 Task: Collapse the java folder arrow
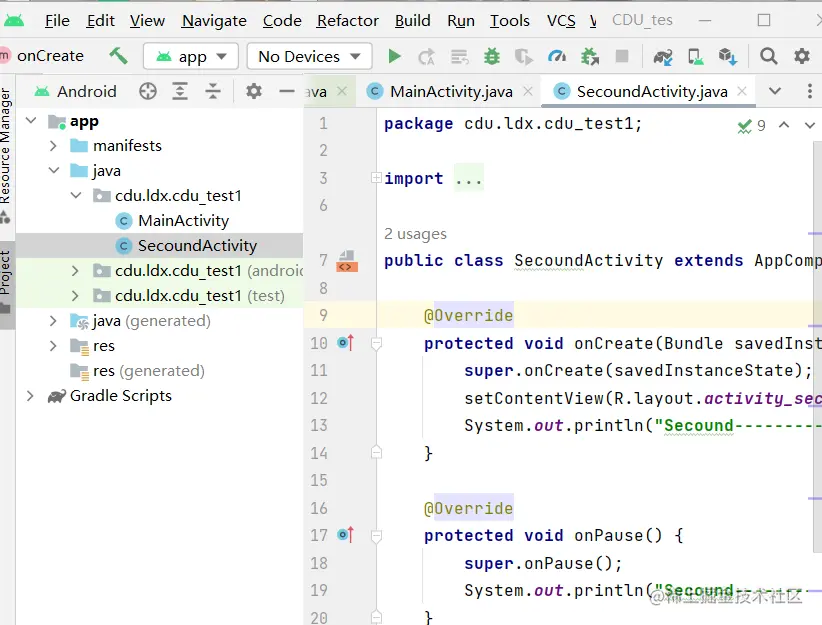pos(54,170)
